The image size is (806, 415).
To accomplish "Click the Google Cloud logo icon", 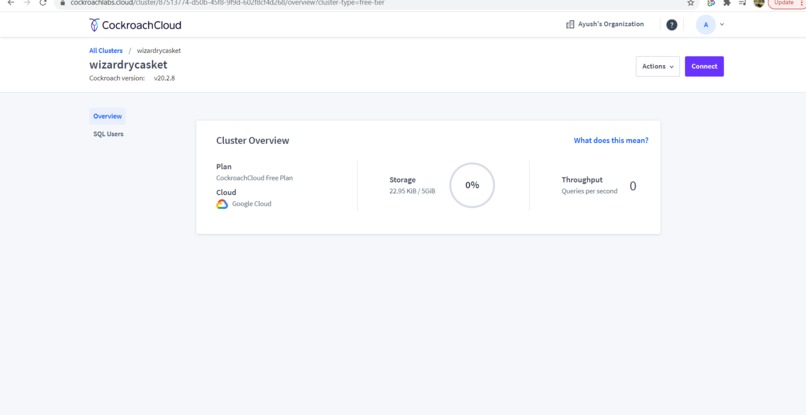I will [222, 204].
